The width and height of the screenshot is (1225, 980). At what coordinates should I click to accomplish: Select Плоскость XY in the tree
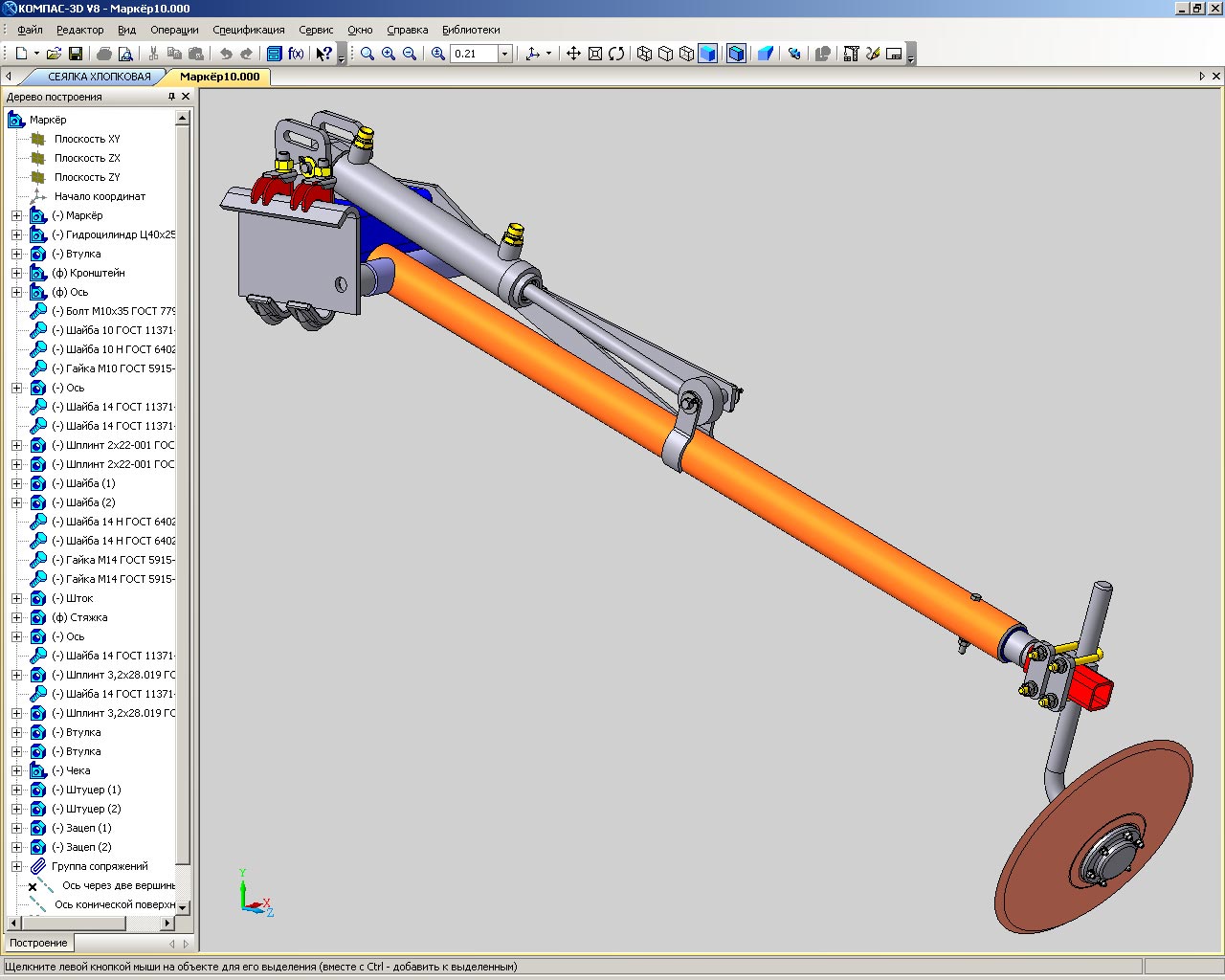pos(86,139)
